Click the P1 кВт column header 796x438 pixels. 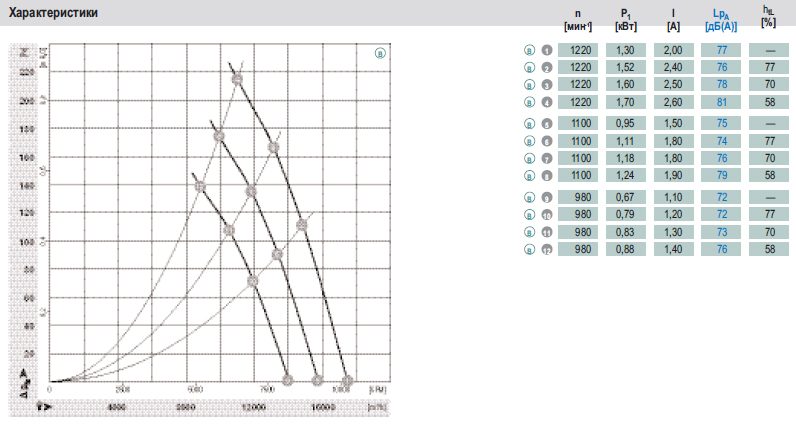(x=625, y=20)
